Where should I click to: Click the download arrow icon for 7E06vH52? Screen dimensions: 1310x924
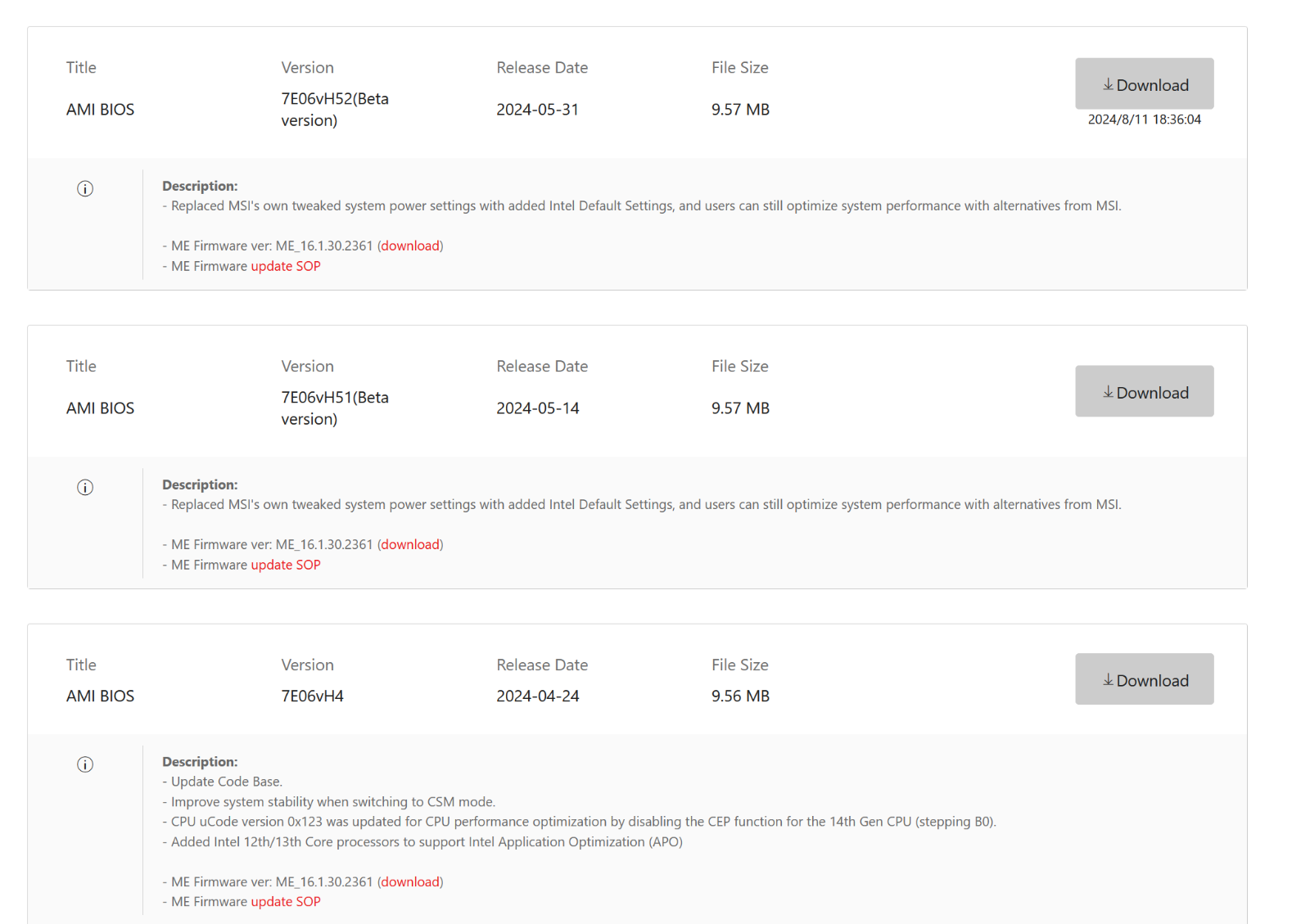pyautogui.click(x=1108, y=84)
